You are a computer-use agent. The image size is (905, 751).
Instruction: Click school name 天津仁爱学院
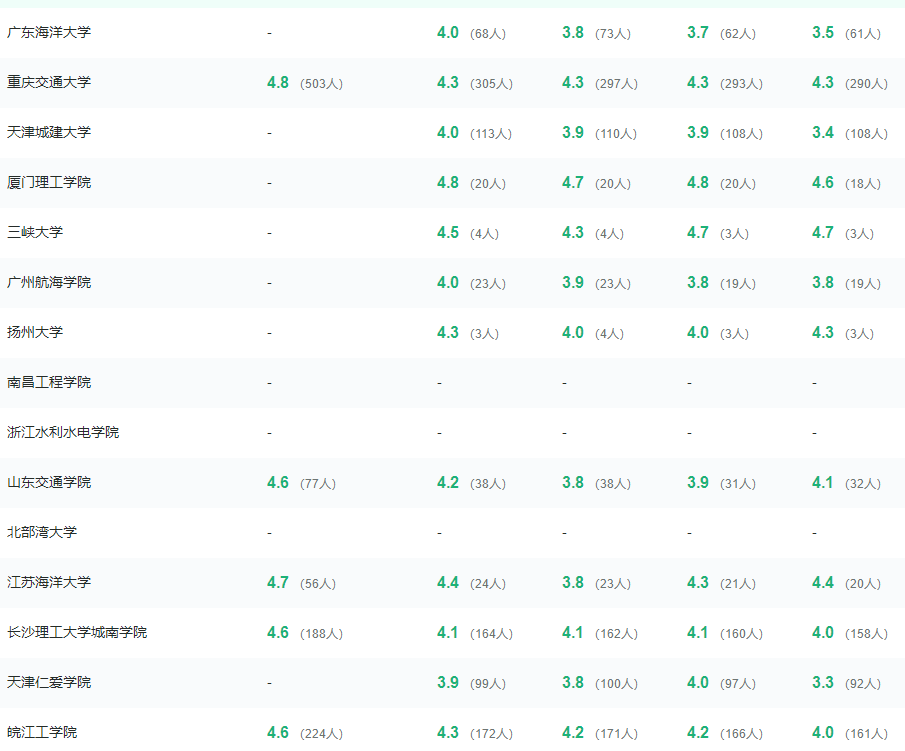coord(49,682)
